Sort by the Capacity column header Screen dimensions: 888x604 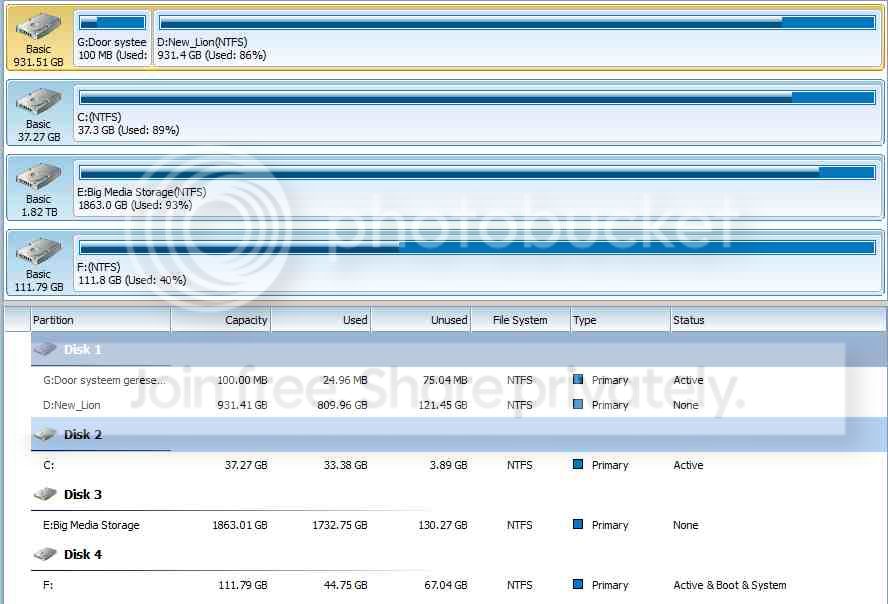pyautogui.click(x=221, y=320)
